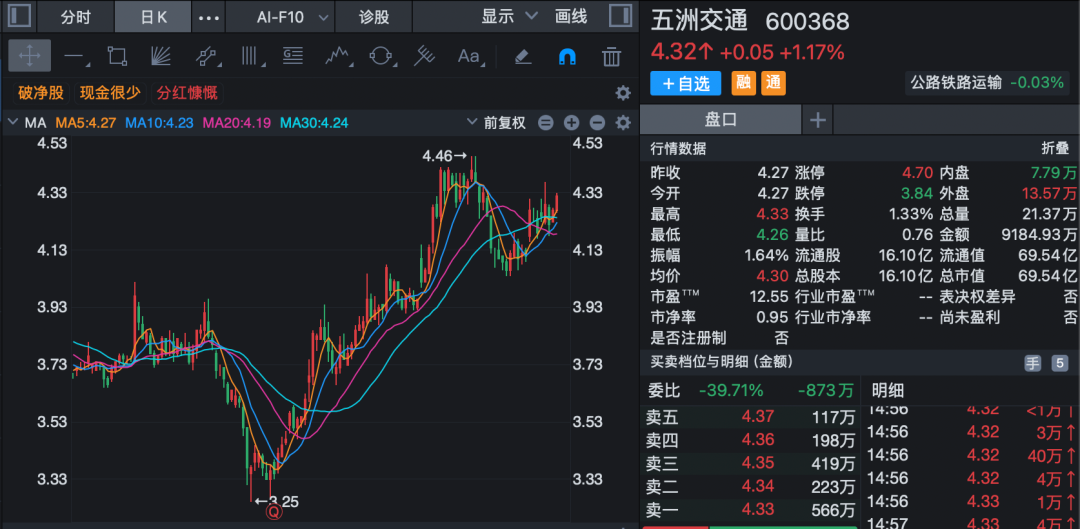The height and width of the screenshot is (529, 1080).
Task: Click the 现金很少 tag
Action: pyautogui.click(x=110, y=93)
